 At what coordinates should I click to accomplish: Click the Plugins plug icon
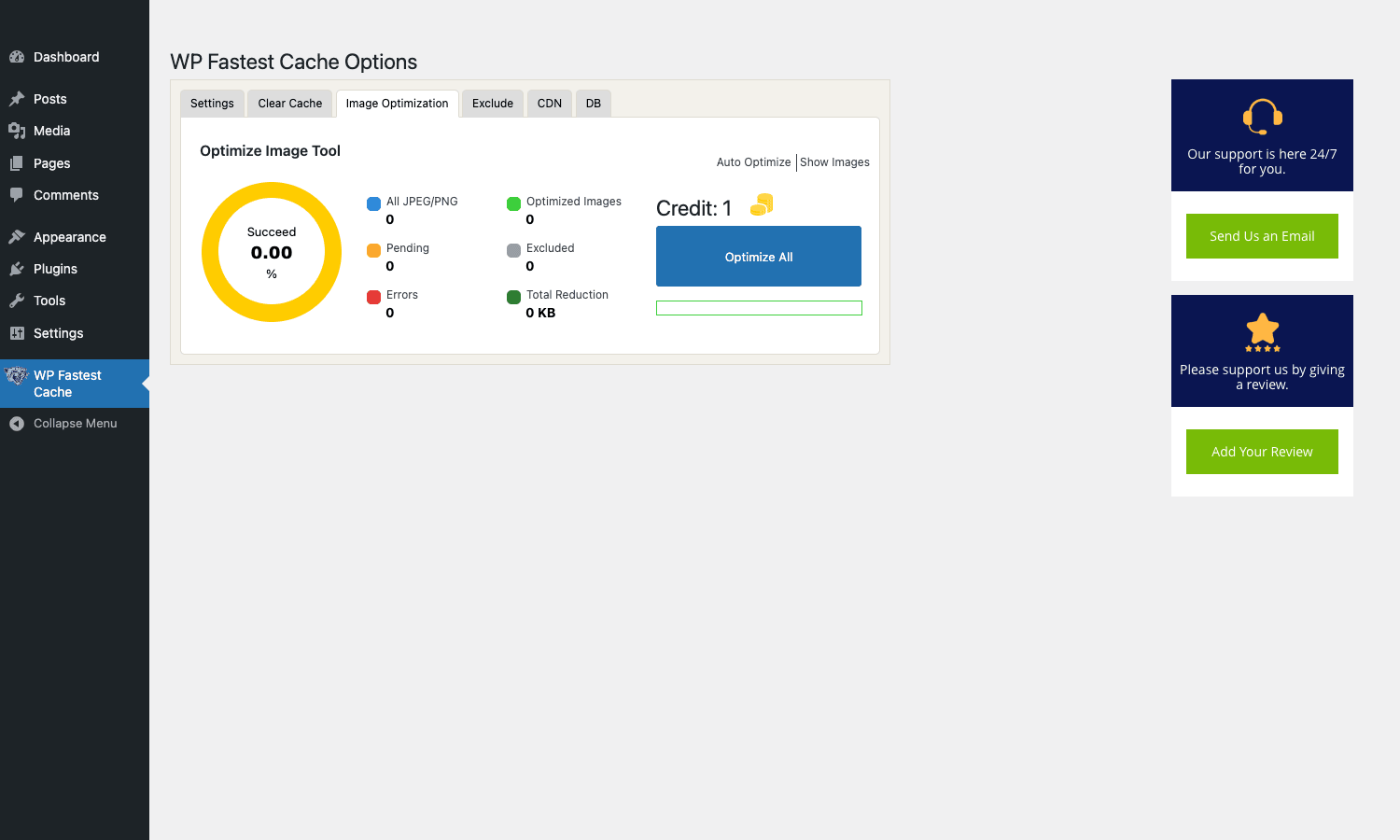point(17,269)
